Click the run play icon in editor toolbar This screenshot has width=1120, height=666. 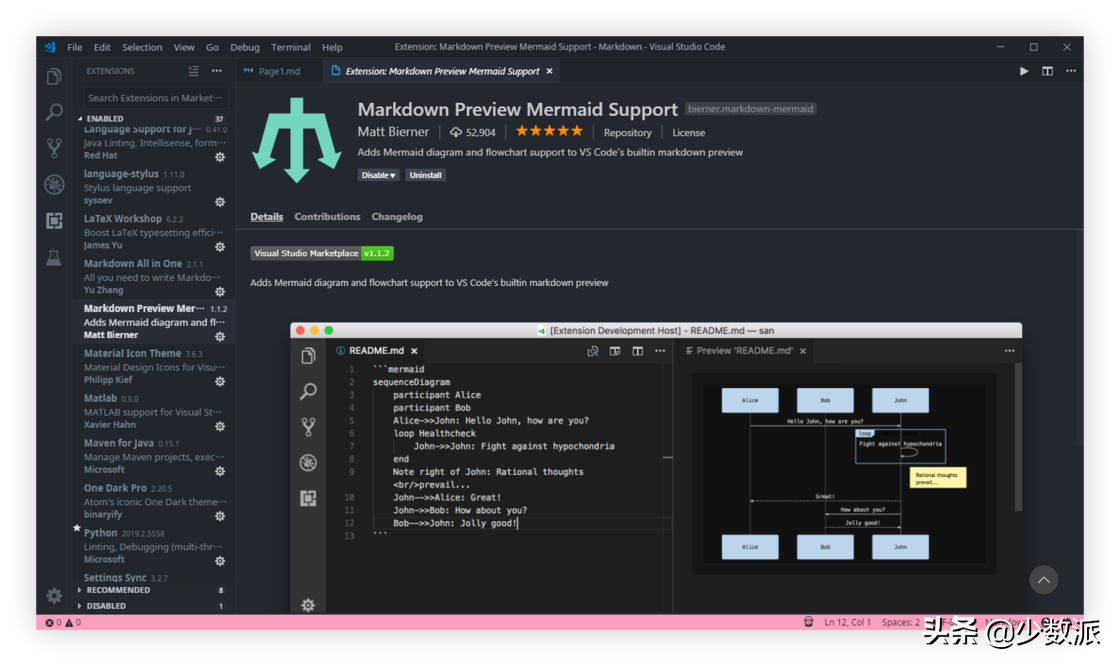click(x=1024, y=71)
